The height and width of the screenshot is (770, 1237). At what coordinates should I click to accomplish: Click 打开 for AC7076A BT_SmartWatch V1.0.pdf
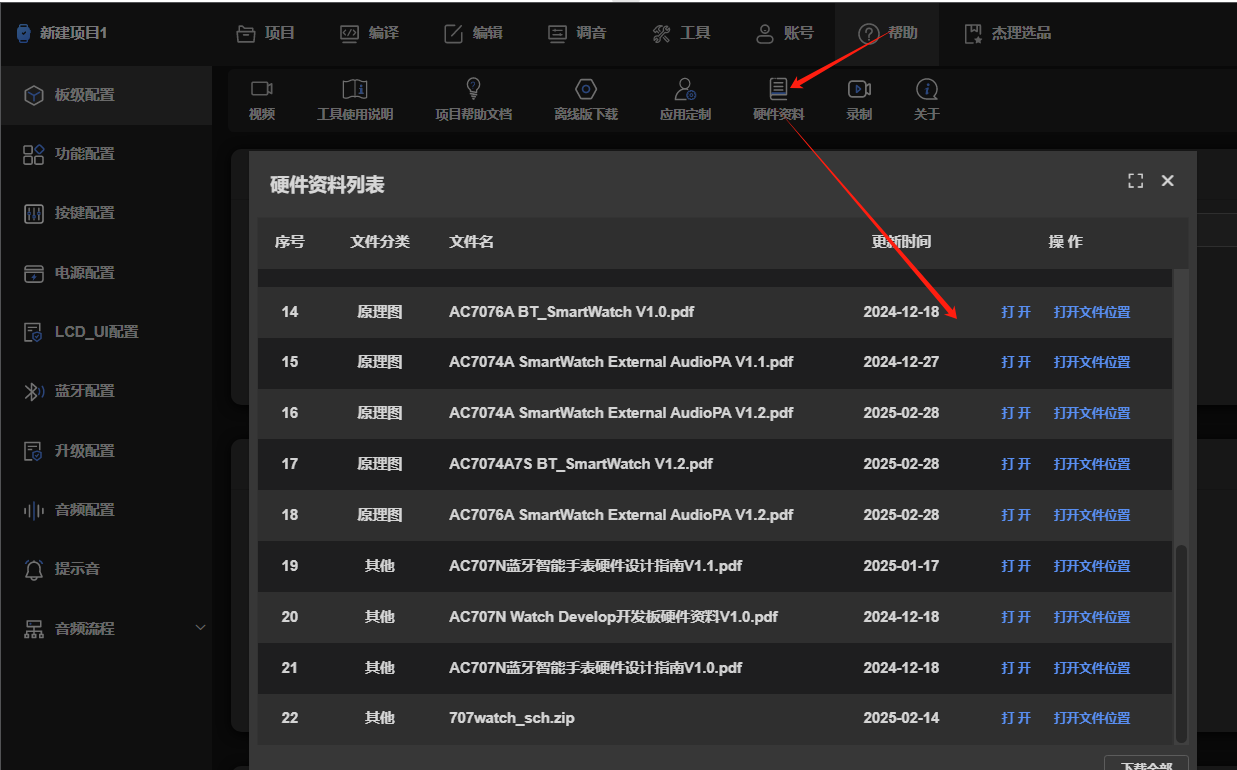pyautogui.click(x=1016, y=312)
